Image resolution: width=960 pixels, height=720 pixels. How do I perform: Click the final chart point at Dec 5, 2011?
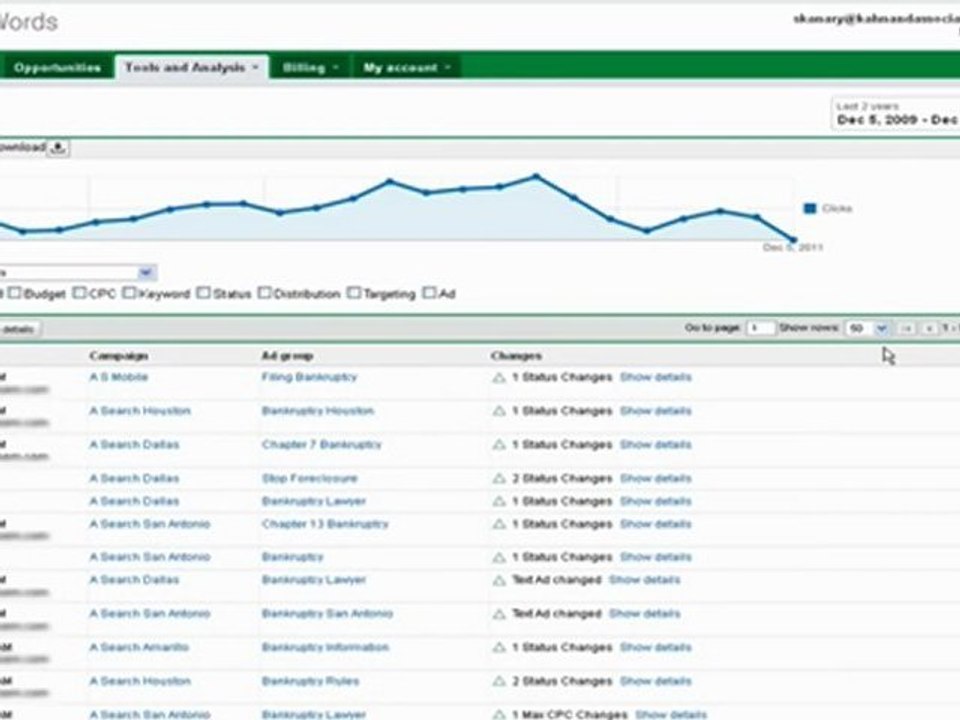(794, 240)
